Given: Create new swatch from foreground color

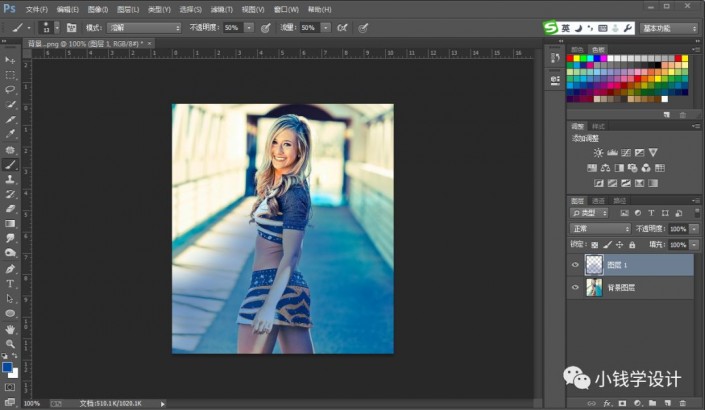Looking at the screenshot, I should (667, 115).
